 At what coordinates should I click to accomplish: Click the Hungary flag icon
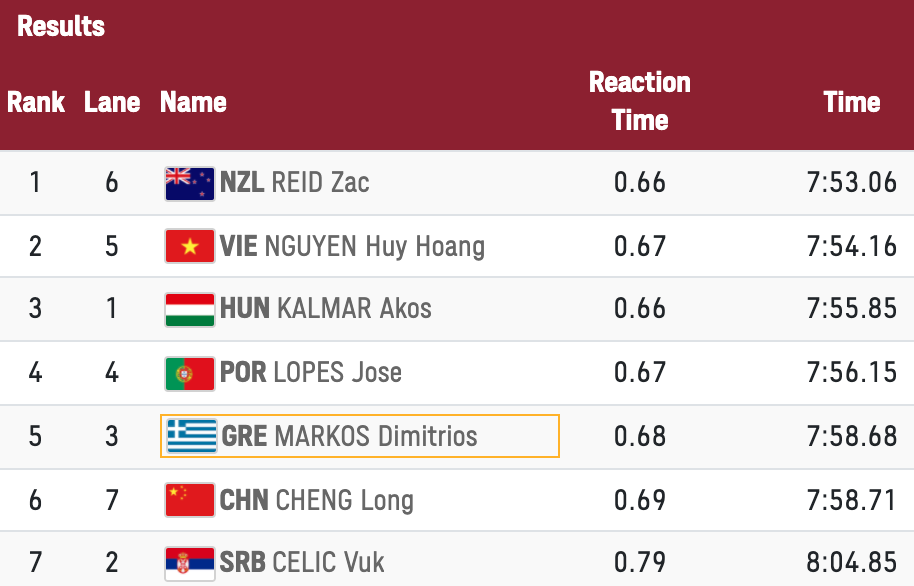(189, 310)
